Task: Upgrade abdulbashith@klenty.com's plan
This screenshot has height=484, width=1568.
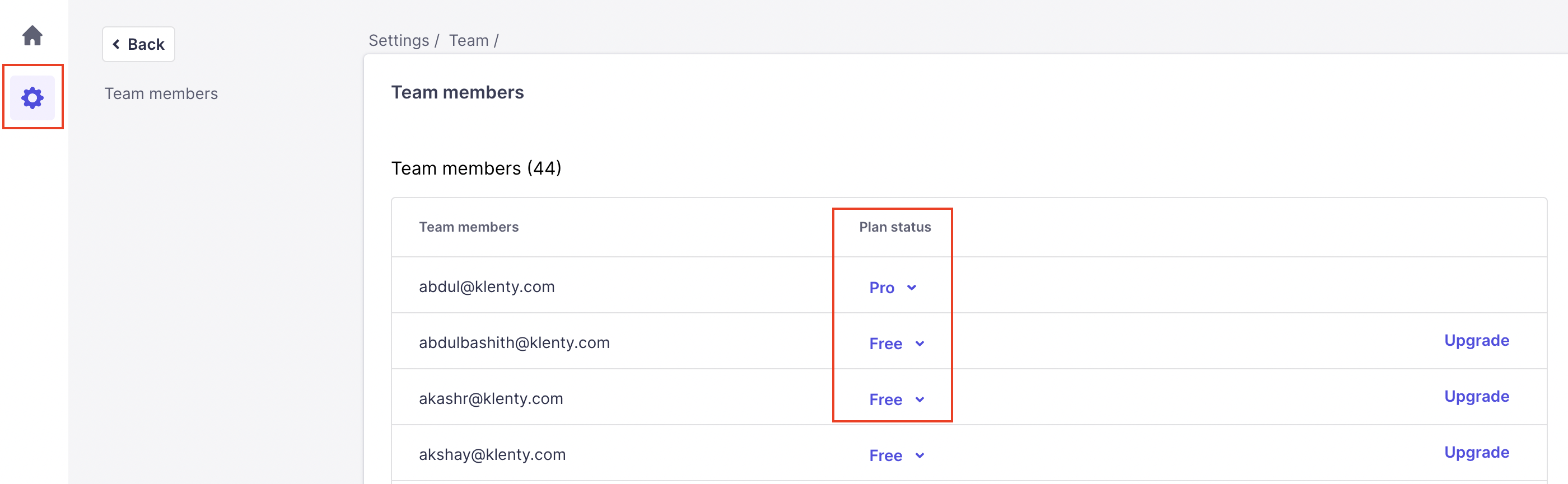Action: (1476, 341)
